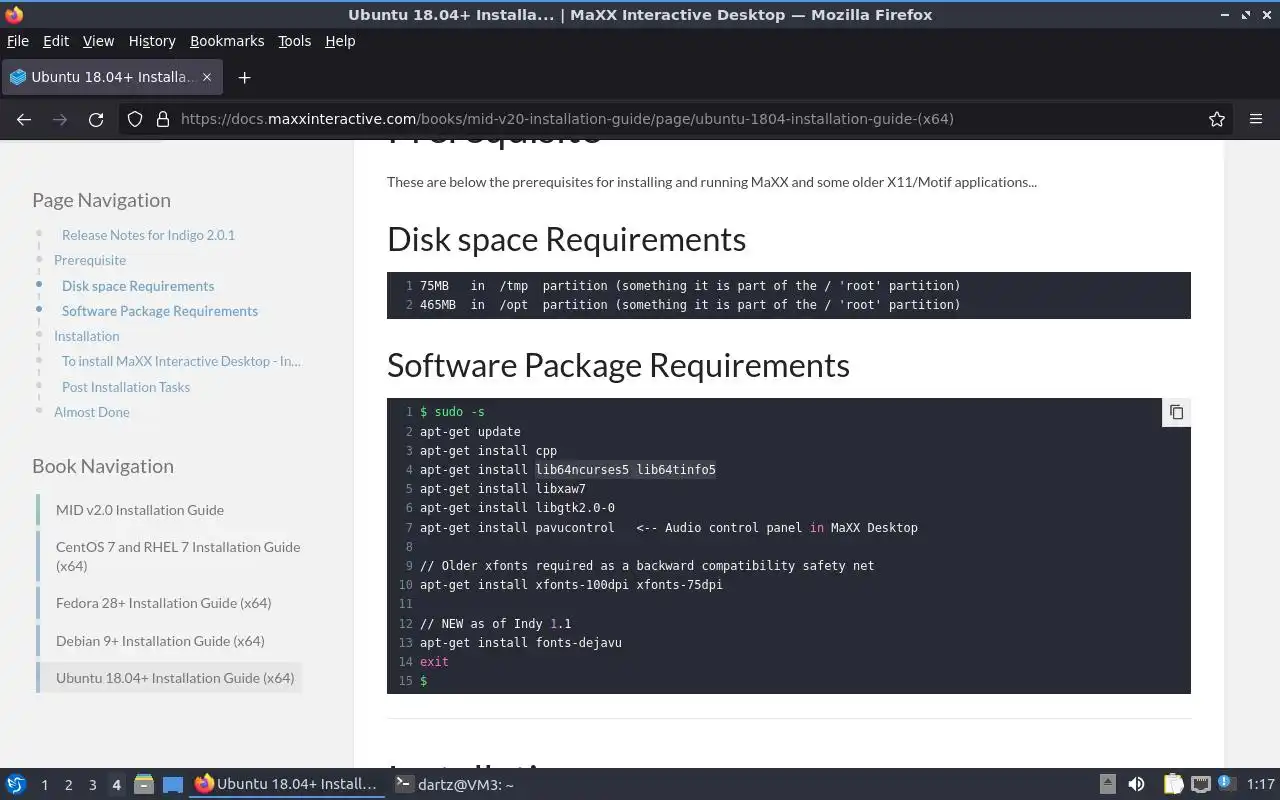This screenshot has width=1280, height=800.
Task: Close the Ubuntu 18.04+ Installa... tab
Action: 207,77
